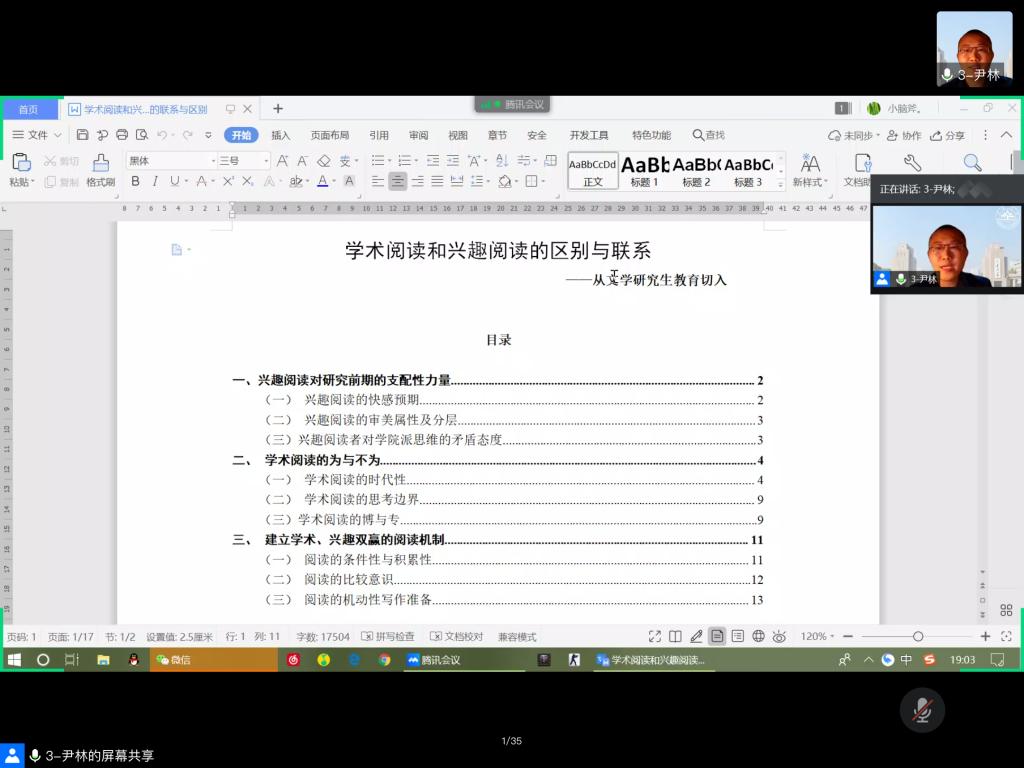
Task: Expand the font color dropdown arrow
Action: pos(334,181)
